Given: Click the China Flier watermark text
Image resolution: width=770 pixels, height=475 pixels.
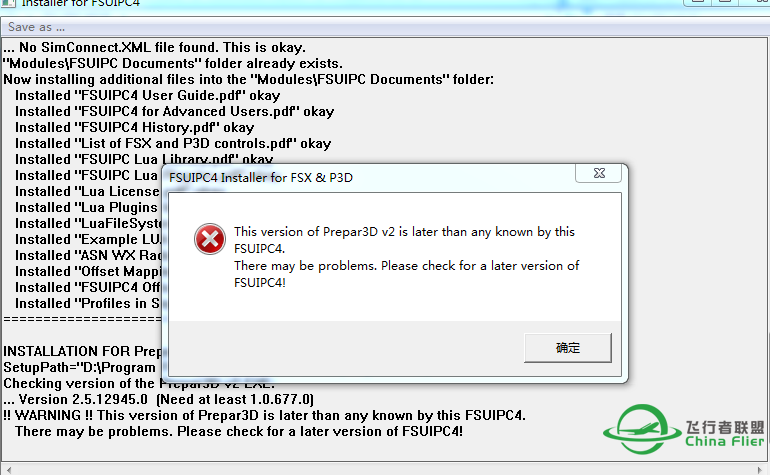Looking at the screenshot, I should [x=725, y=435].
